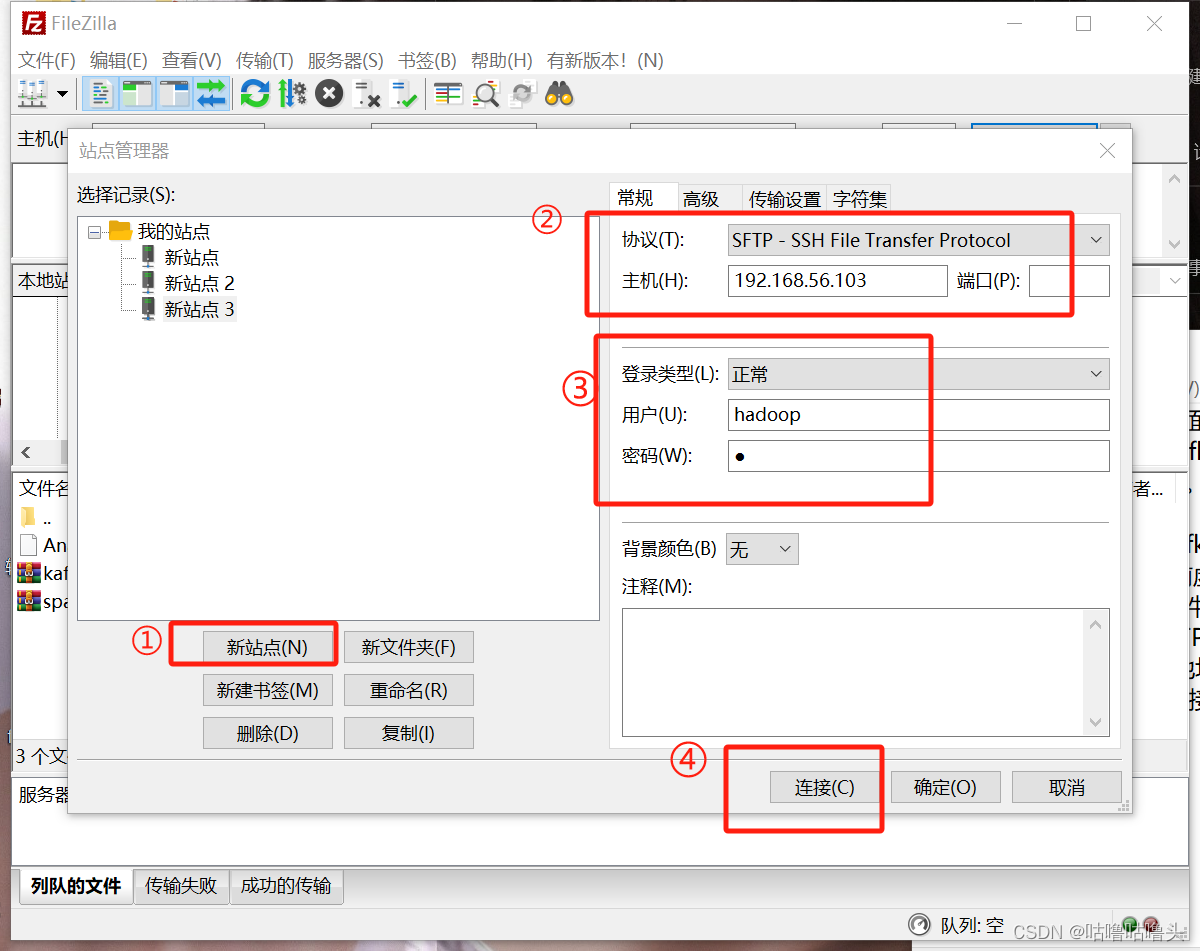Click the 重命名(R) button
This screenshot has height=951, width=1200.
pos(409,690)
